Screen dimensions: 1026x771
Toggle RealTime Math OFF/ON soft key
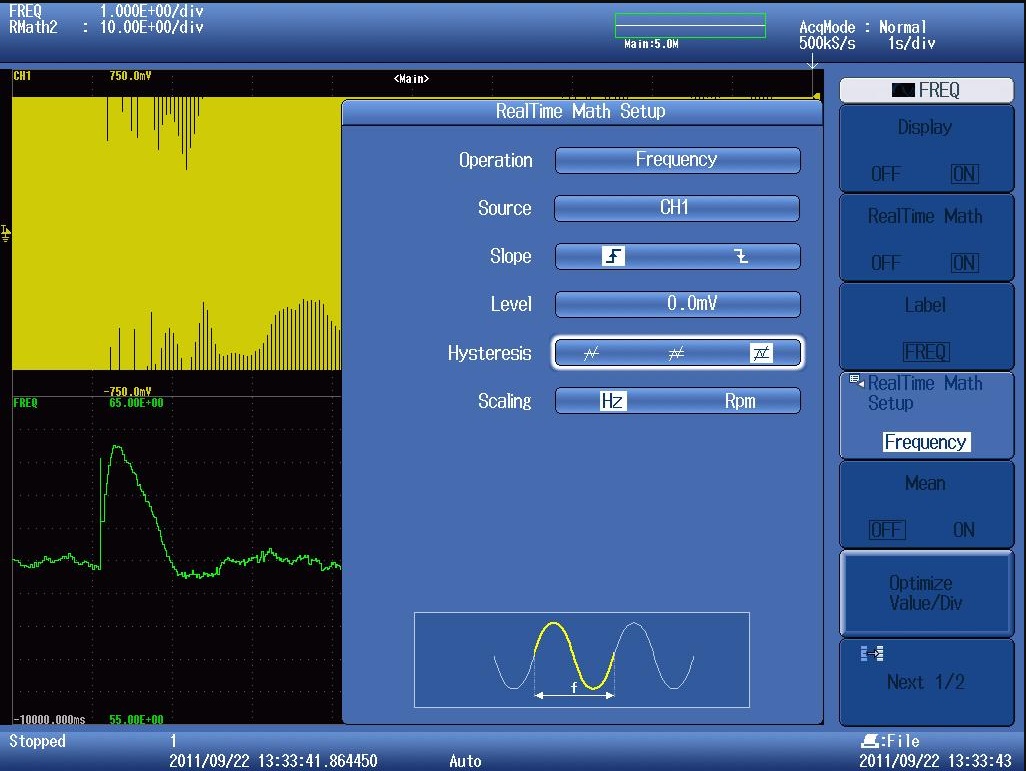(x=925, y=238)
